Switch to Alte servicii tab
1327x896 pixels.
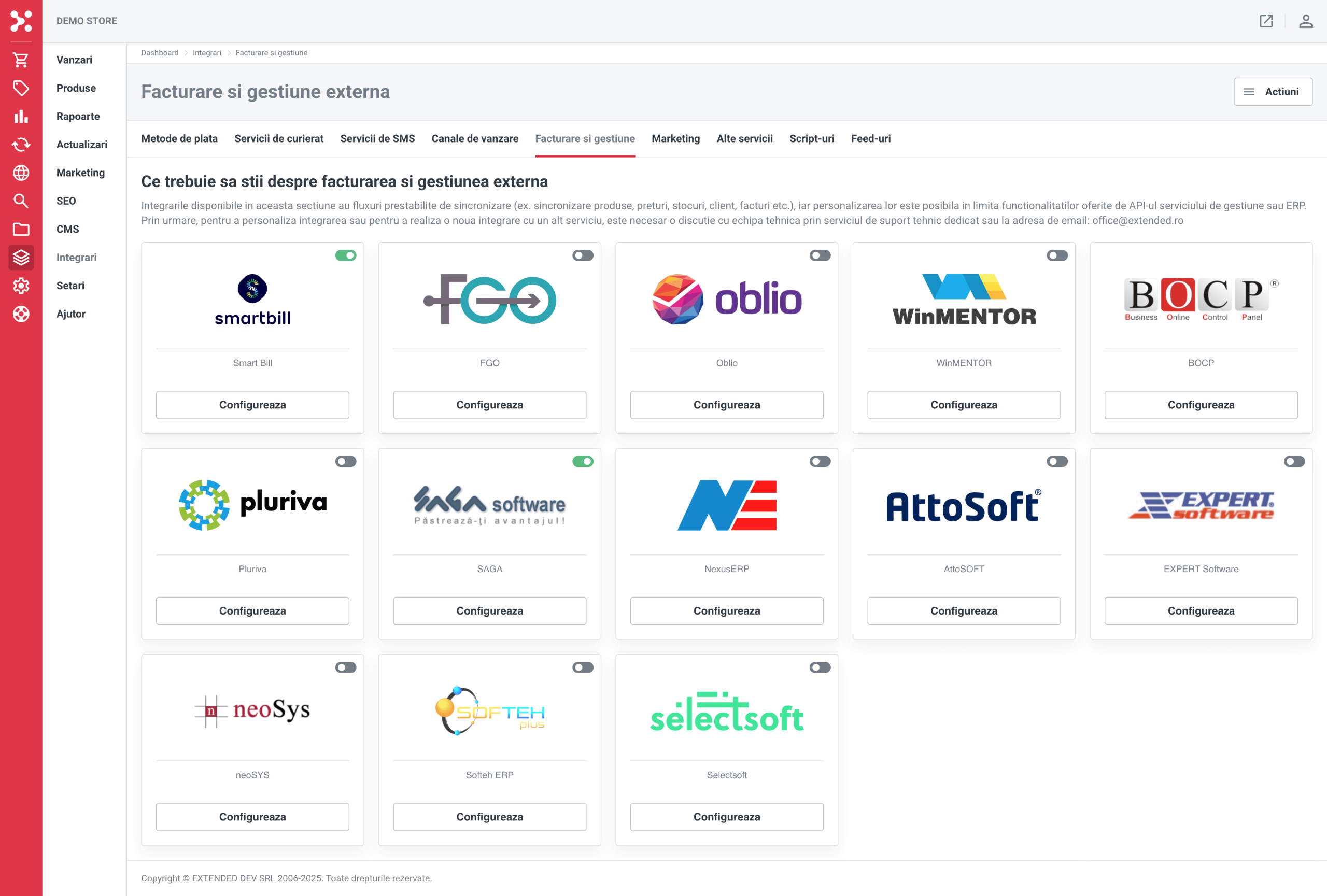[744, 139]
